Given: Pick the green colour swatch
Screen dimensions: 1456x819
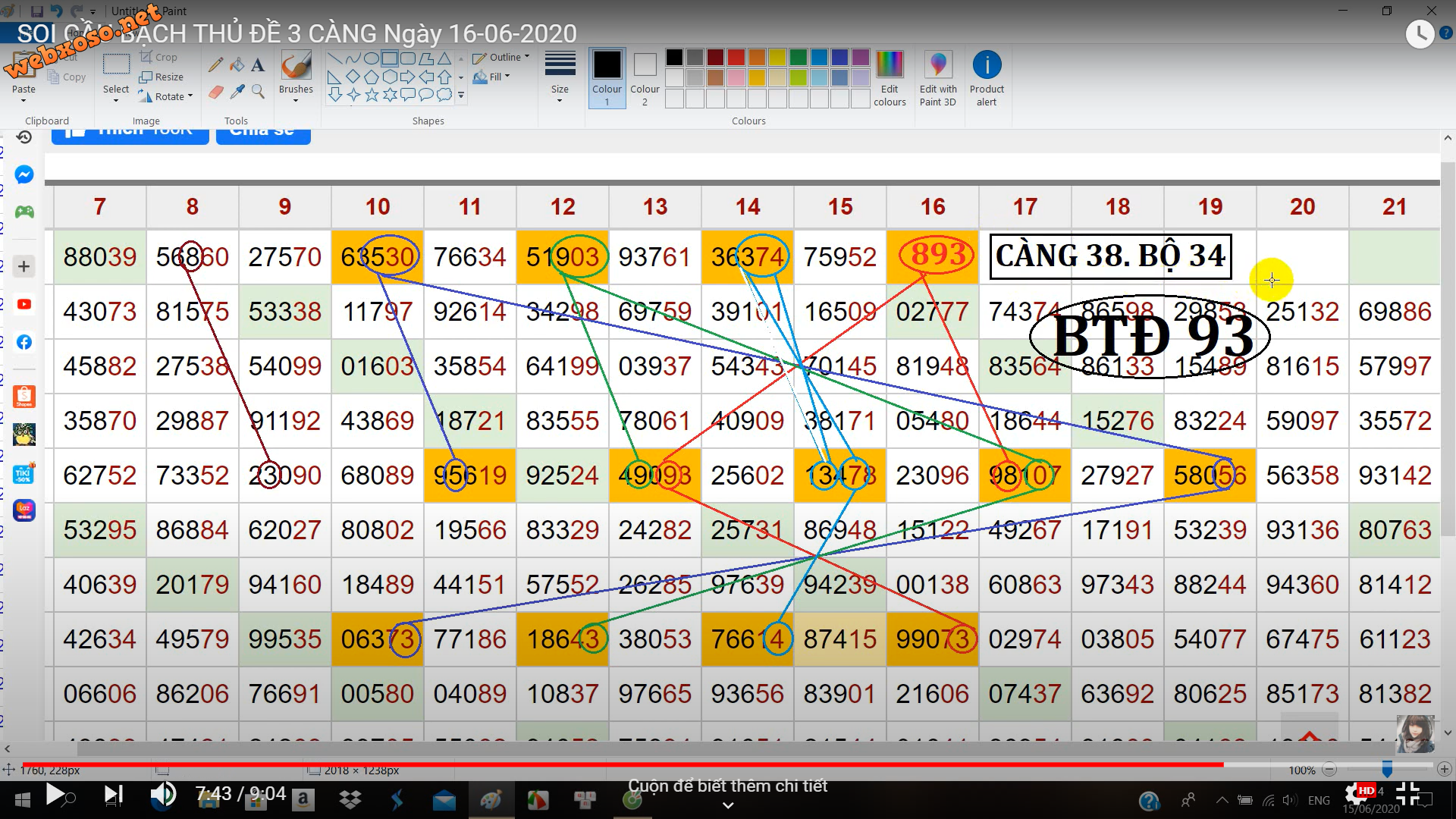Looking at the screenshot, I should click(x=798, y=58).
